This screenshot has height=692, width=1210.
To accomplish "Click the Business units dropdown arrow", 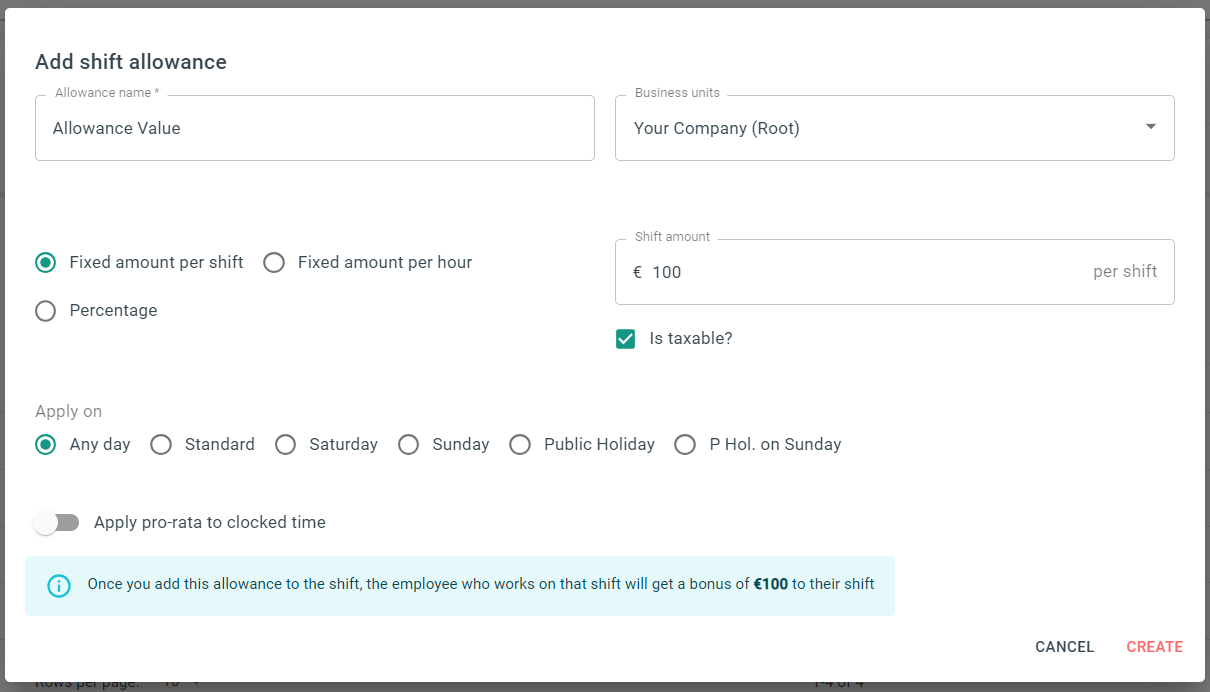I will [1149, 127].
